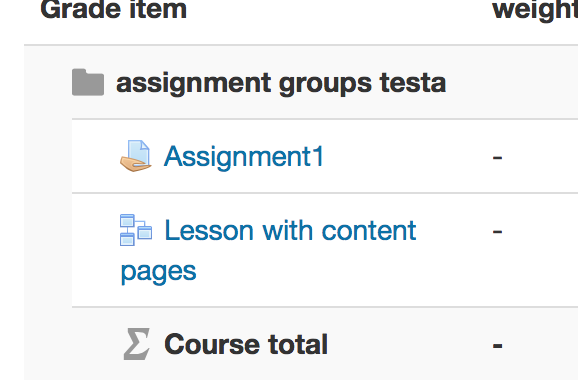578x384 pixels.
Task: Click the Assignment1 hand-holding-paper icon
Action: point(136,156)
